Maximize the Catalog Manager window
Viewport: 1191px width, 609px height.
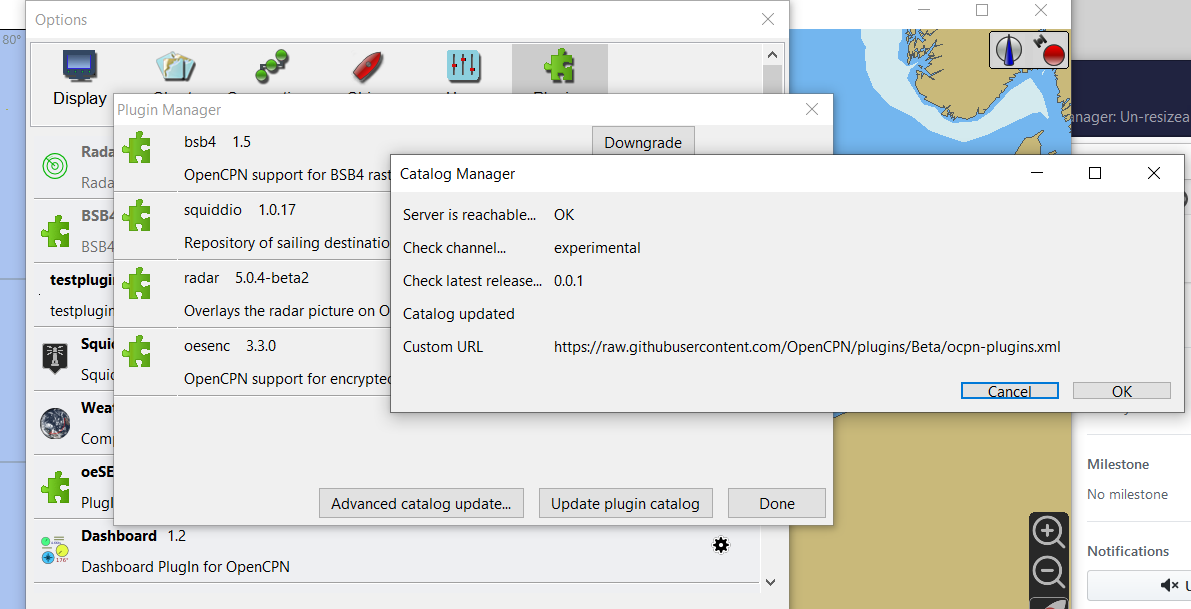tap(1095, 173)
